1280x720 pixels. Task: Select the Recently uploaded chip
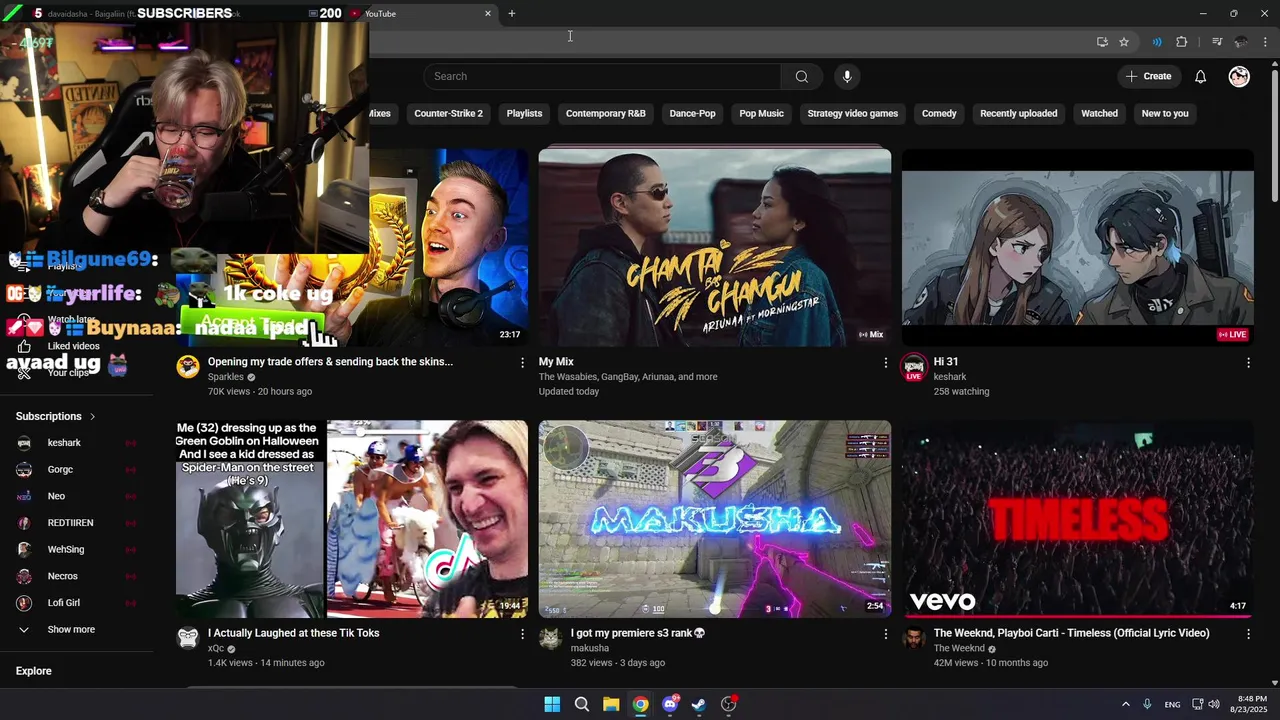click(1018, 113)
